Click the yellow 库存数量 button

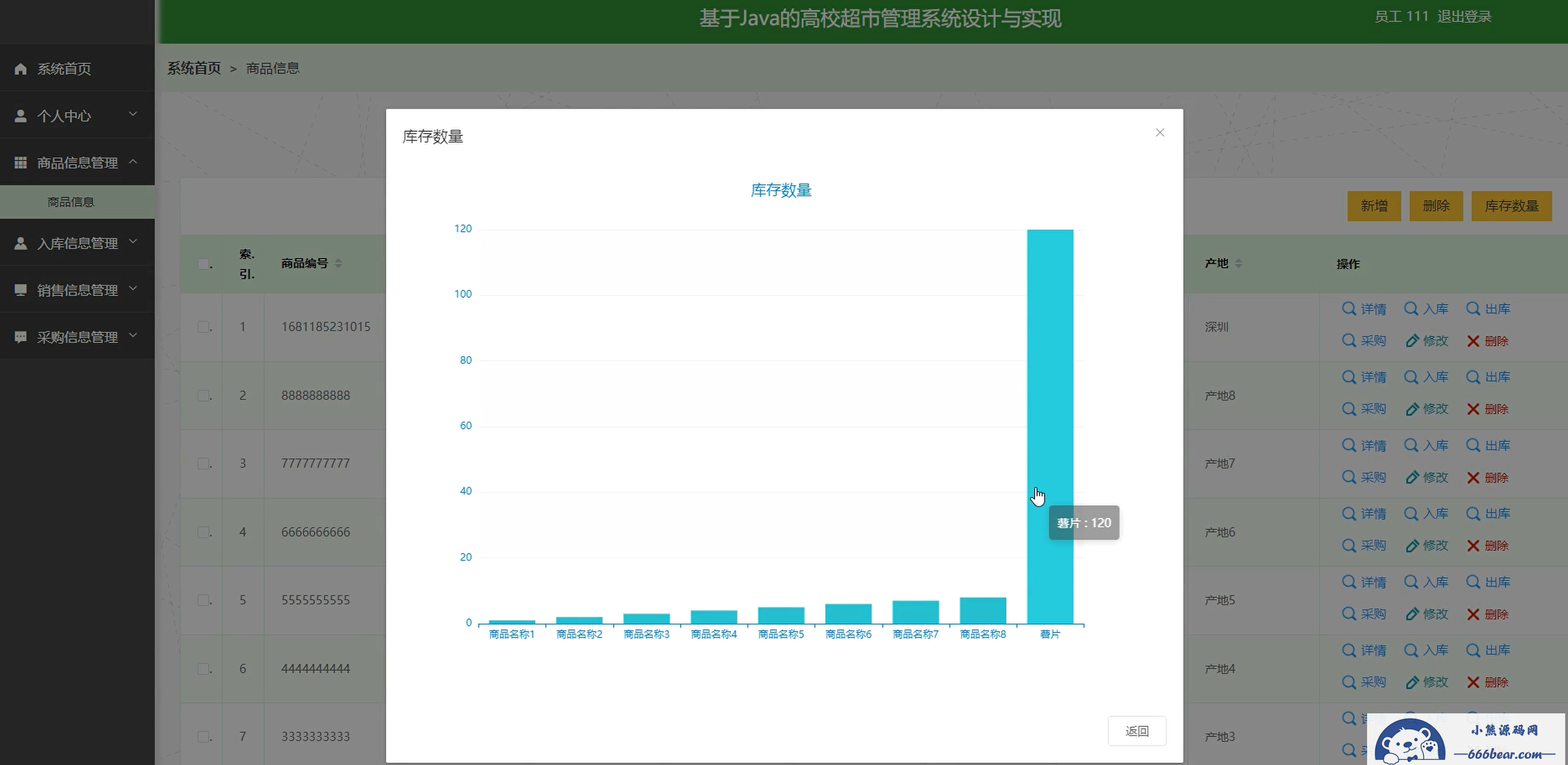[1511, 206]
